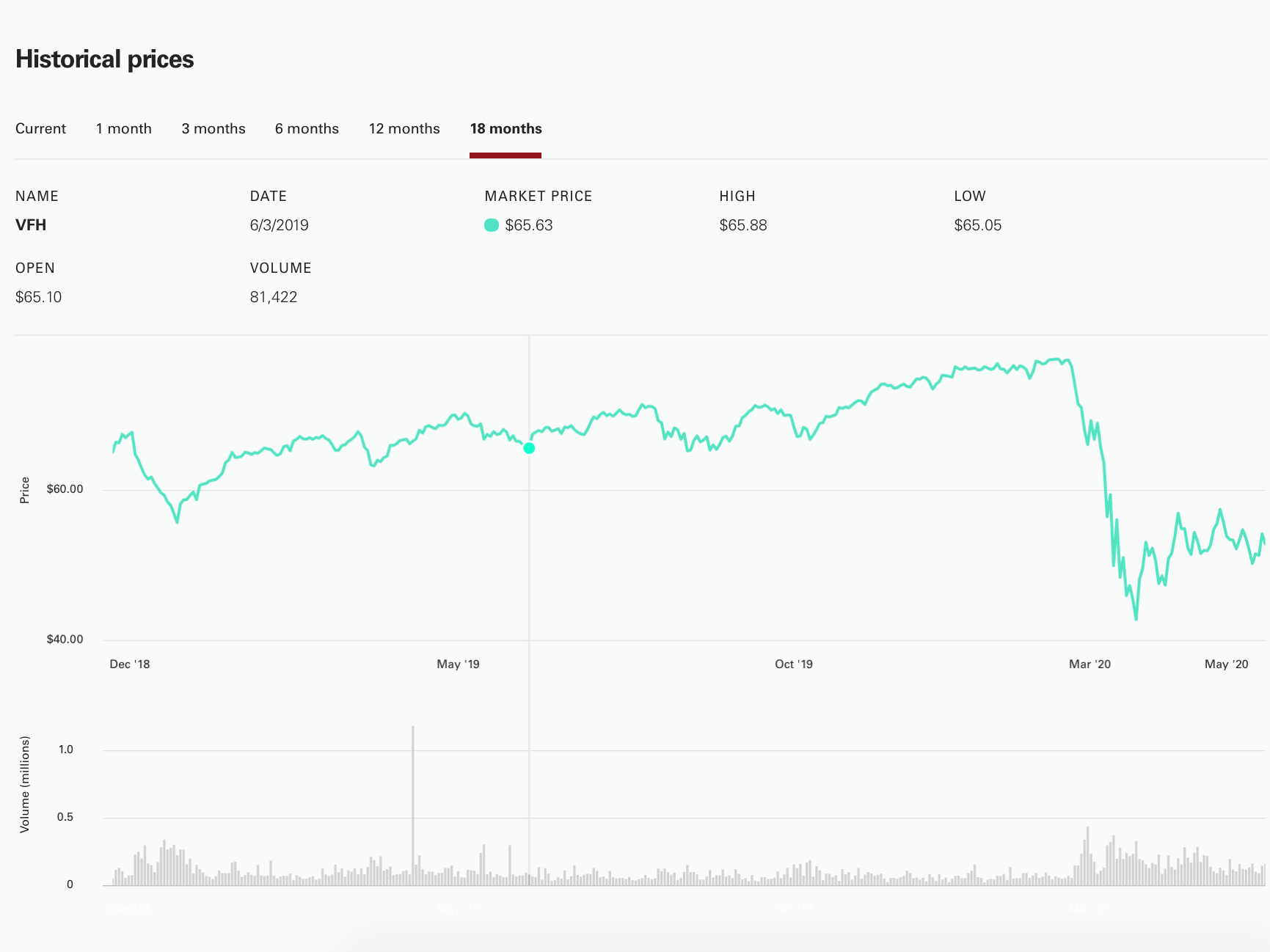Click the $40.00 price axis label

65,640
